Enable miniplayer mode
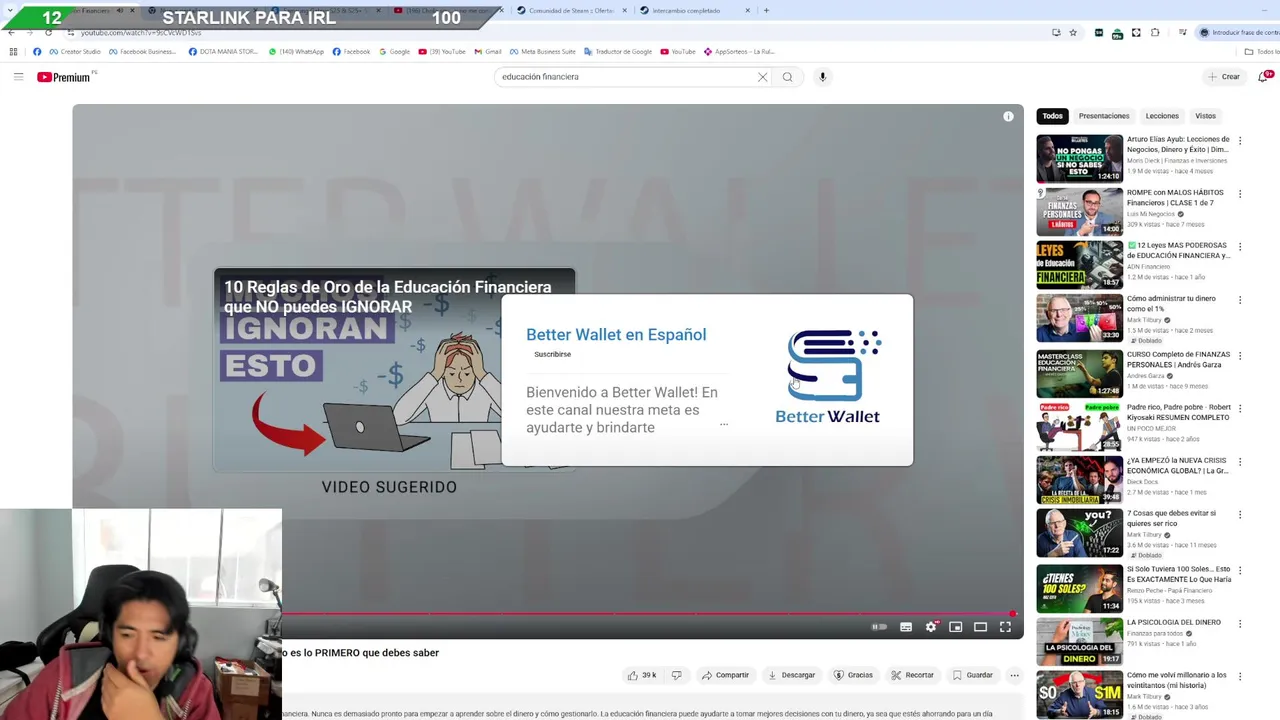The image size is (1280, 720). (955, 627)
